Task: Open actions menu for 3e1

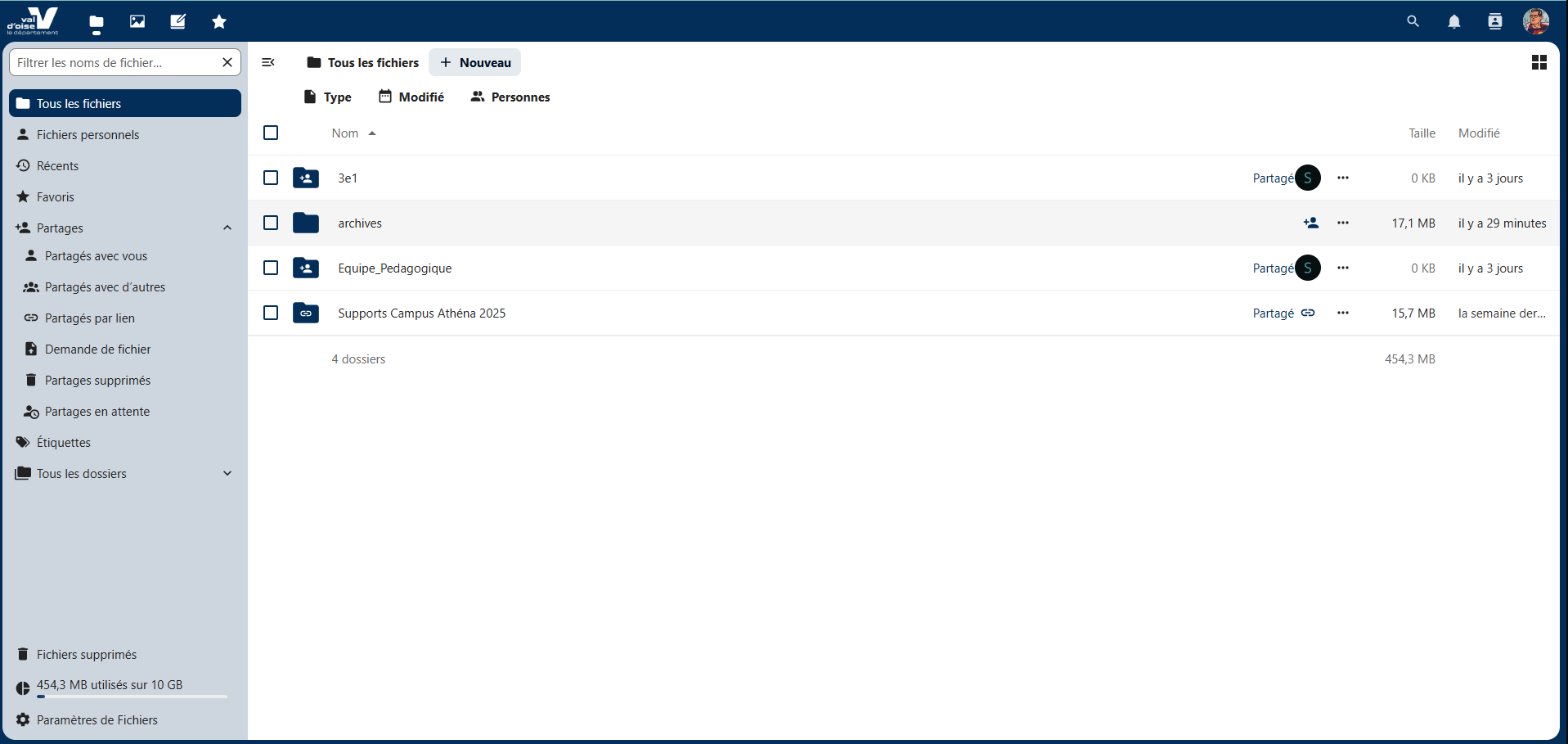Action: click(1343, 178)
